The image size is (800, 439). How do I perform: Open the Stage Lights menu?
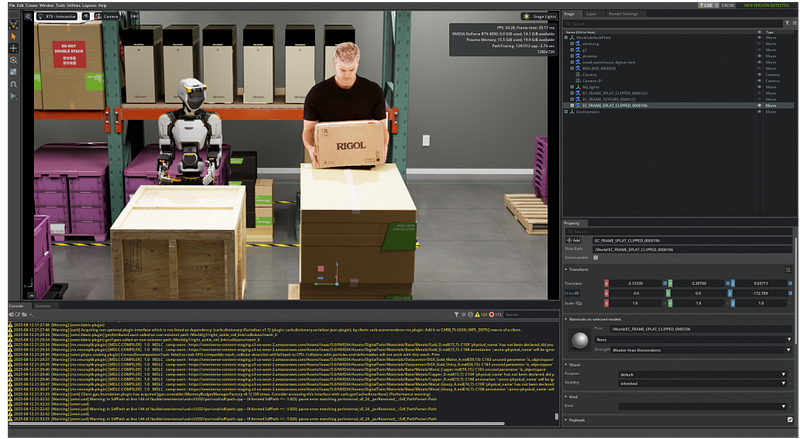click(539, 16)
